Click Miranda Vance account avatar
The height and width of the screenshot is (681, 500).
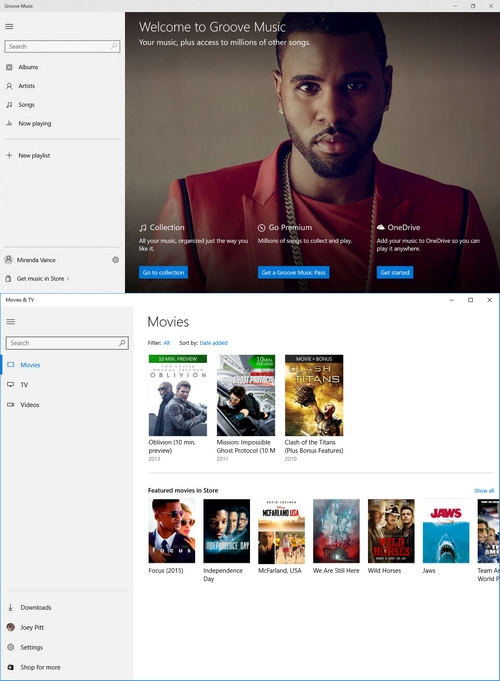click(x=8, y=260)
